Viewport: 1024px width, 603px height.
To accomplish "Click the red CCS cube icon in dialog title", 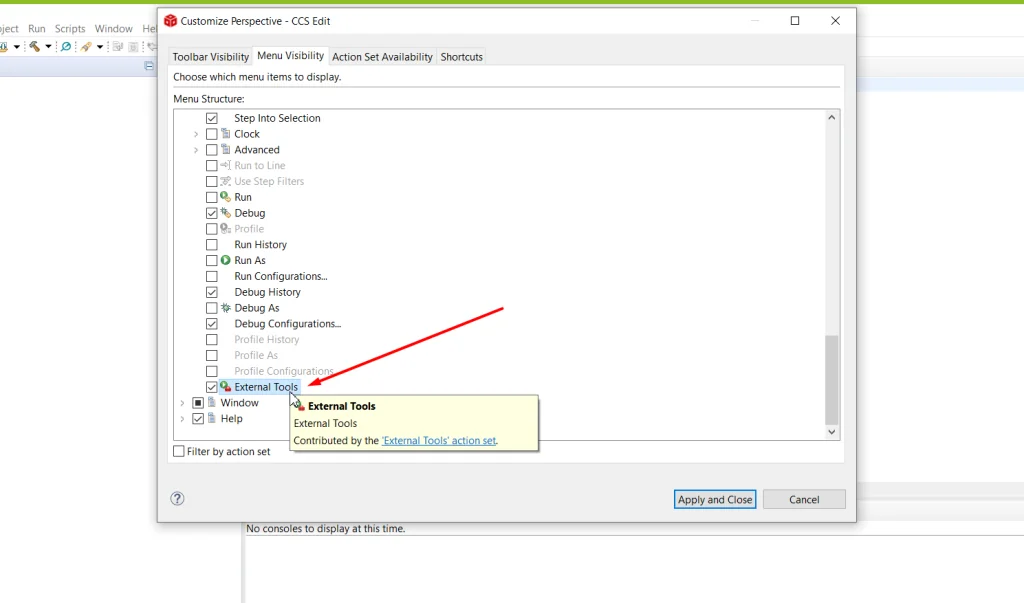I will point(170,21).
